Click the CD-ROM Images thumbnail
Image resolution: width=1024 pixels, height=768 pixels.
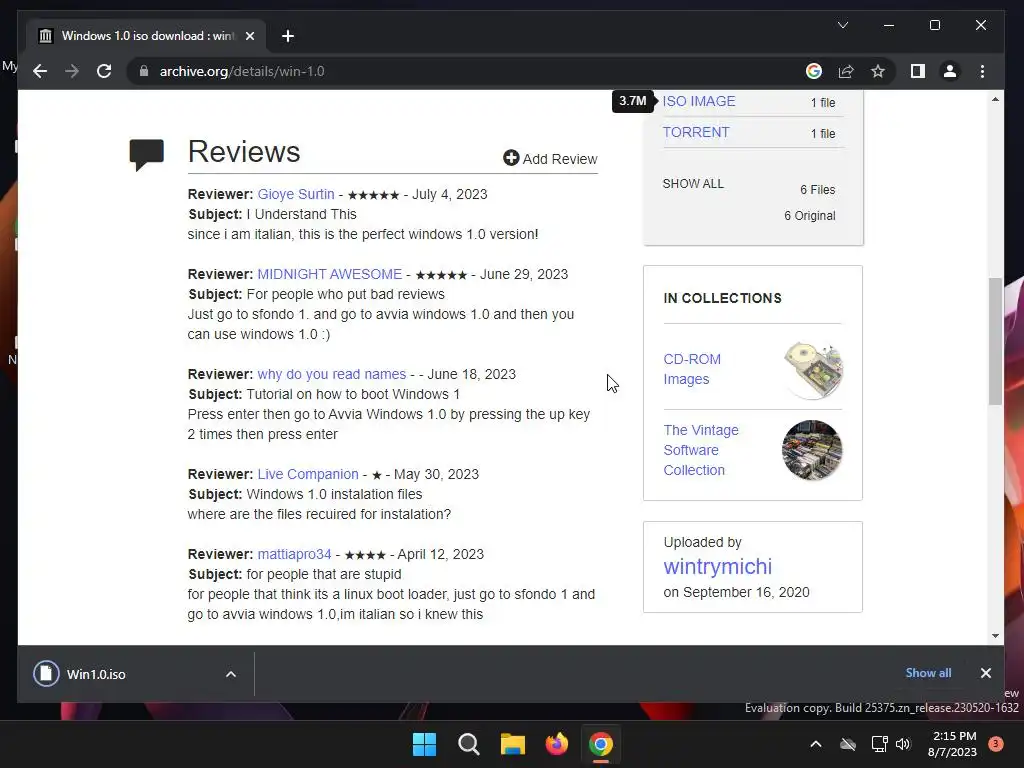coord(813,370)
